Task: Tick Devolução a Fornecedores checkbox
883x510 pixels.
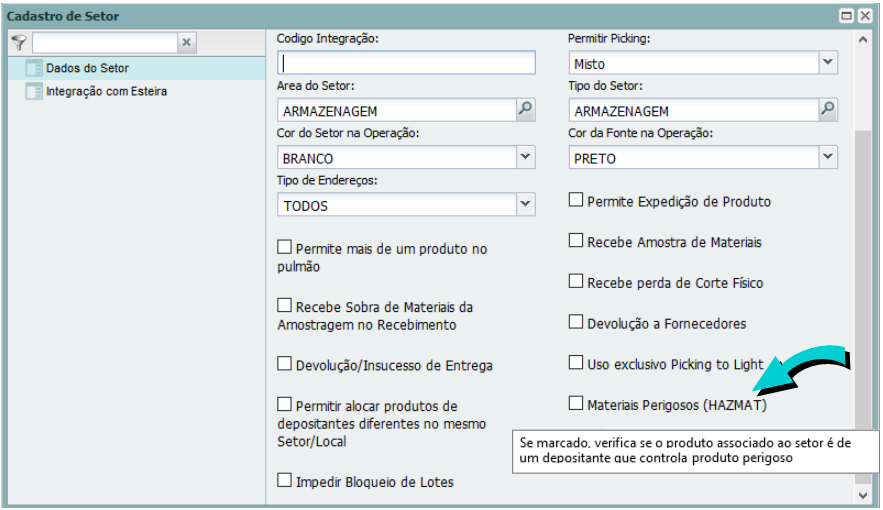Action: (x=575, y=322)
